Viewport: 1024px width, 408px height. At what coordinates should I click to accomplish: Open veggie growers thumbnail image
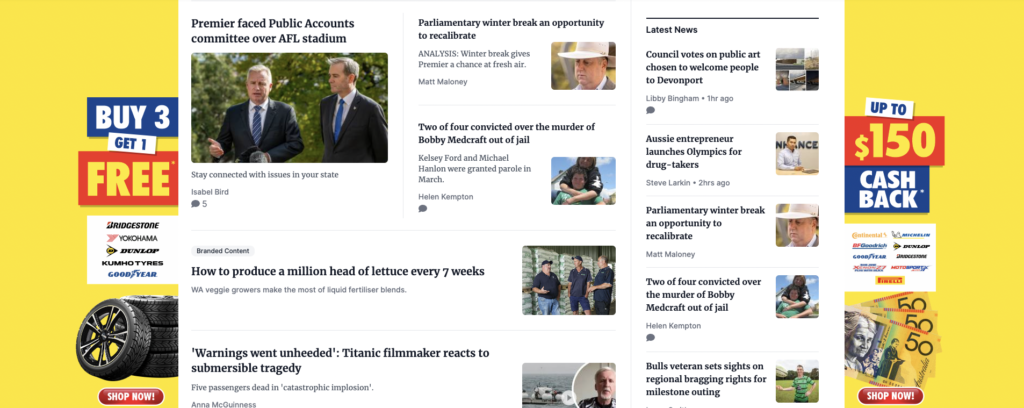tap(569, 280)
